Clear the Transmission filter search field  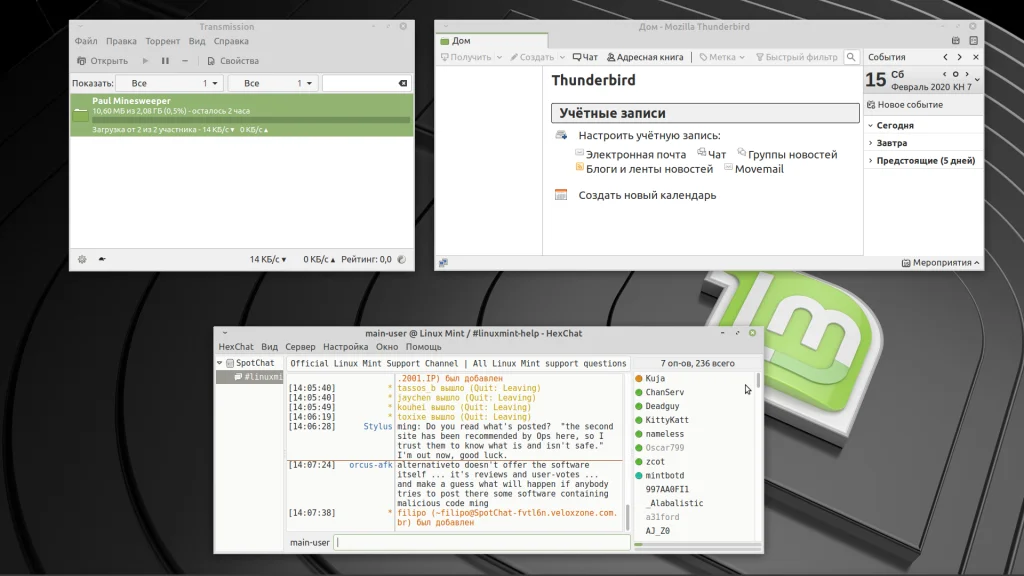click(x=402, y=84)
